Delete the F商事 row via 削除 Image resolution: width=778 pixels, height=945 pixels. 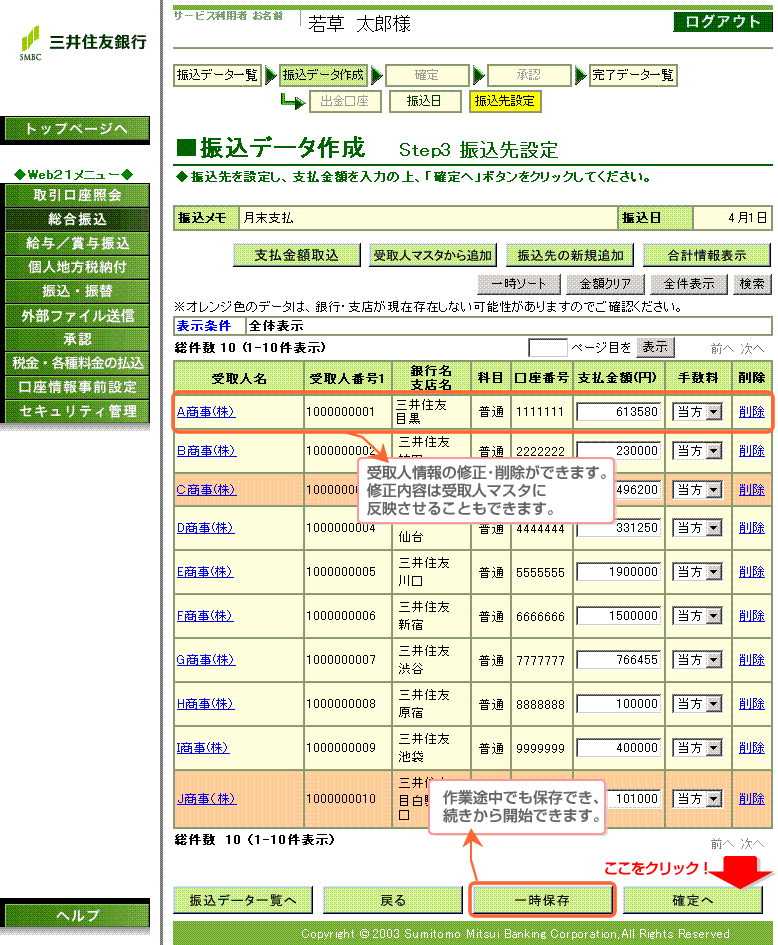(x=751, y=616)
